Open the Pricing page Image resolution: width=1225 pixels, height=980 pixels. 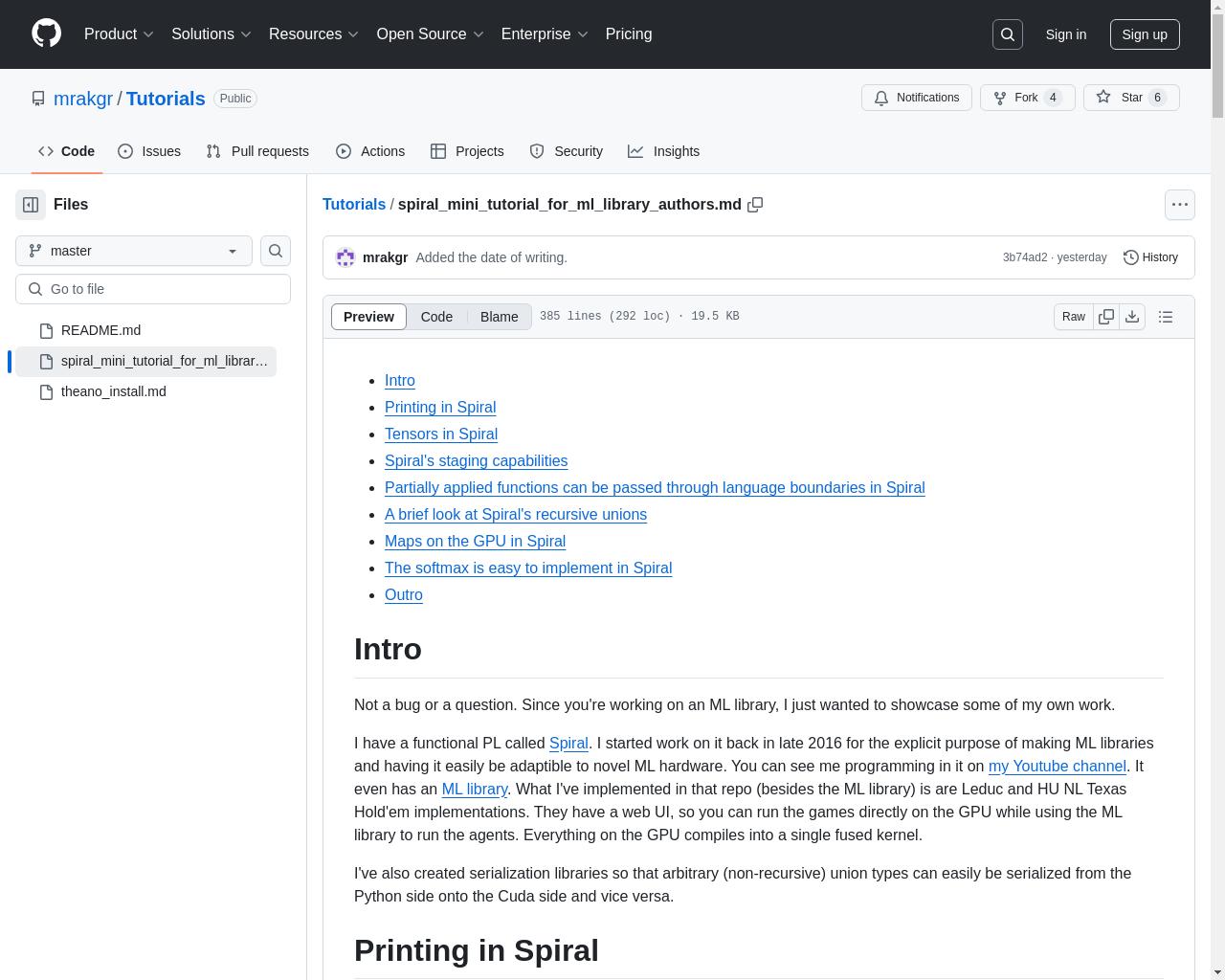[629, 34]
